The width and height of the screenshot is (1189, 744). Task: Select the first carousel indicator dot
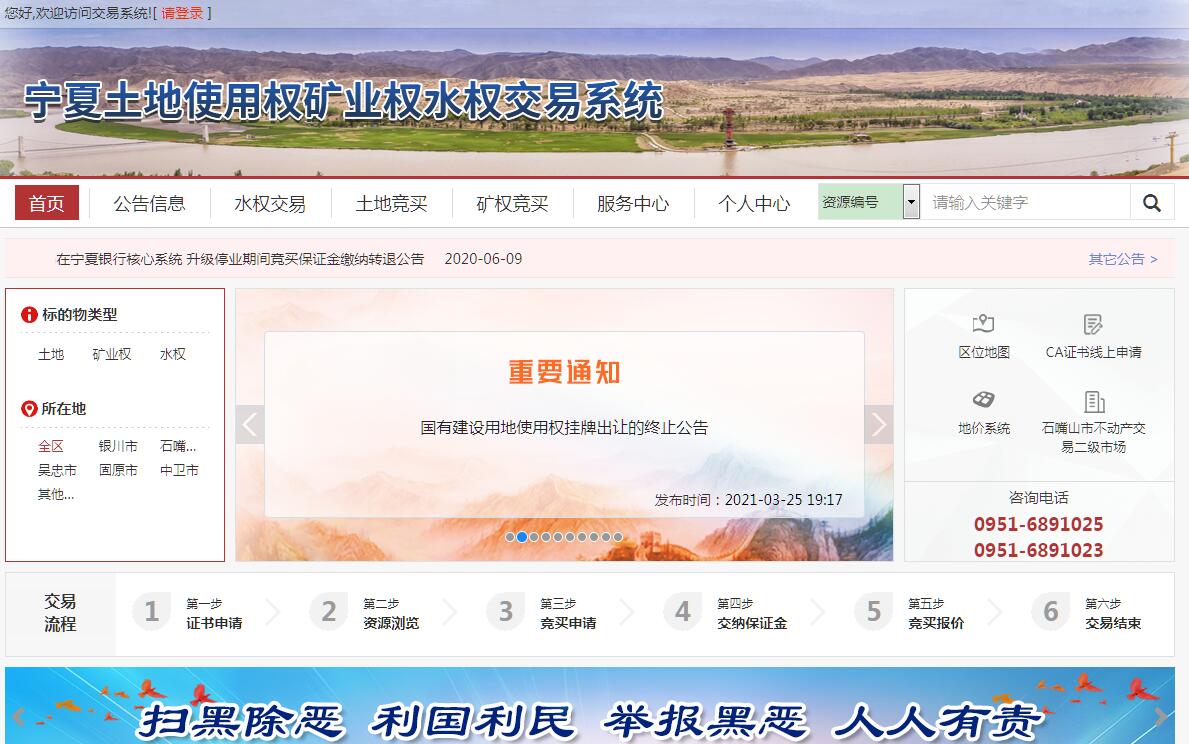pyautogui.click(x=510, y=537)
